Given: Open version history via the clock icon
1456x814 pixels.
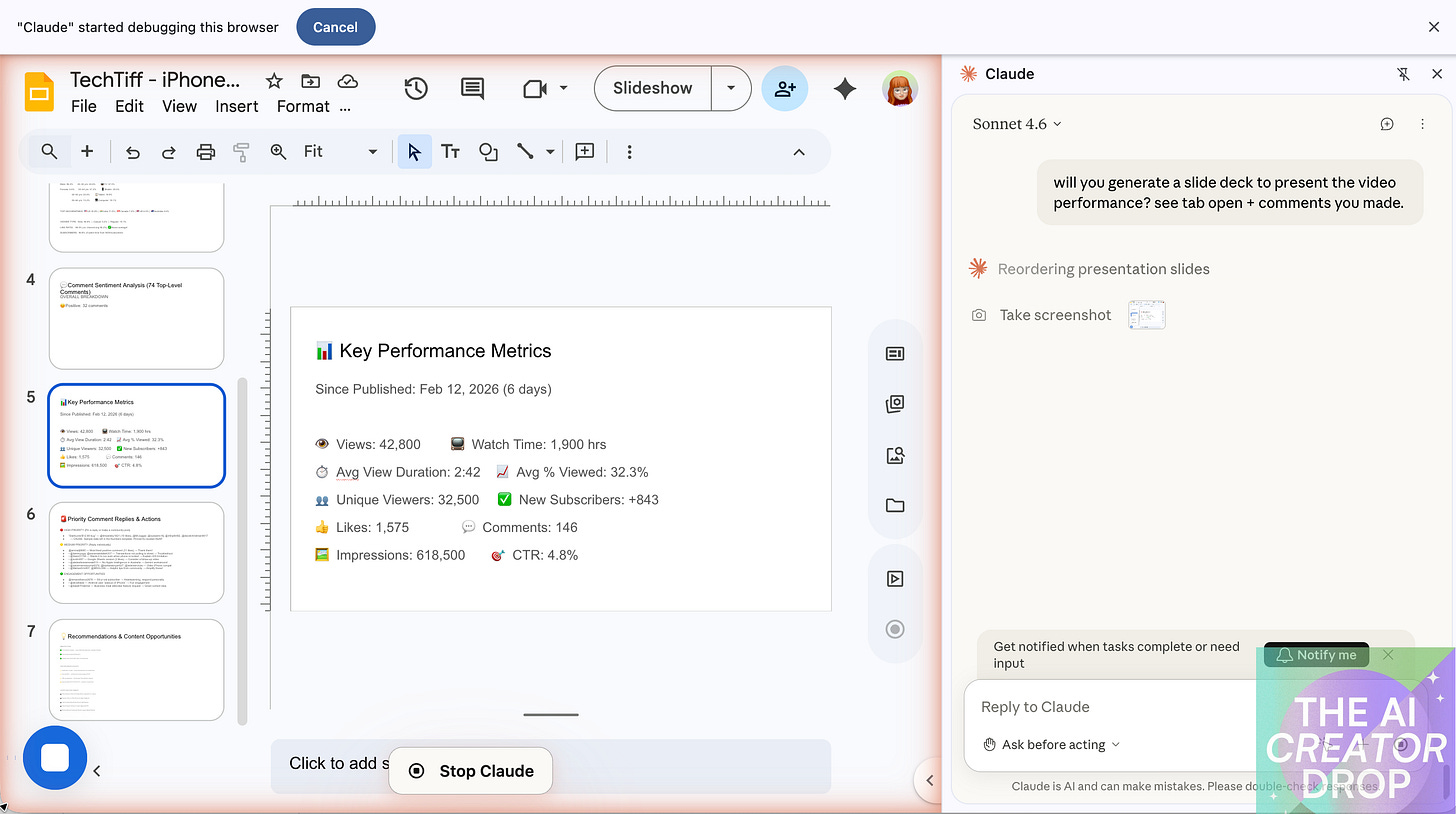Looking at the screenshot, I should coord(416,88).
